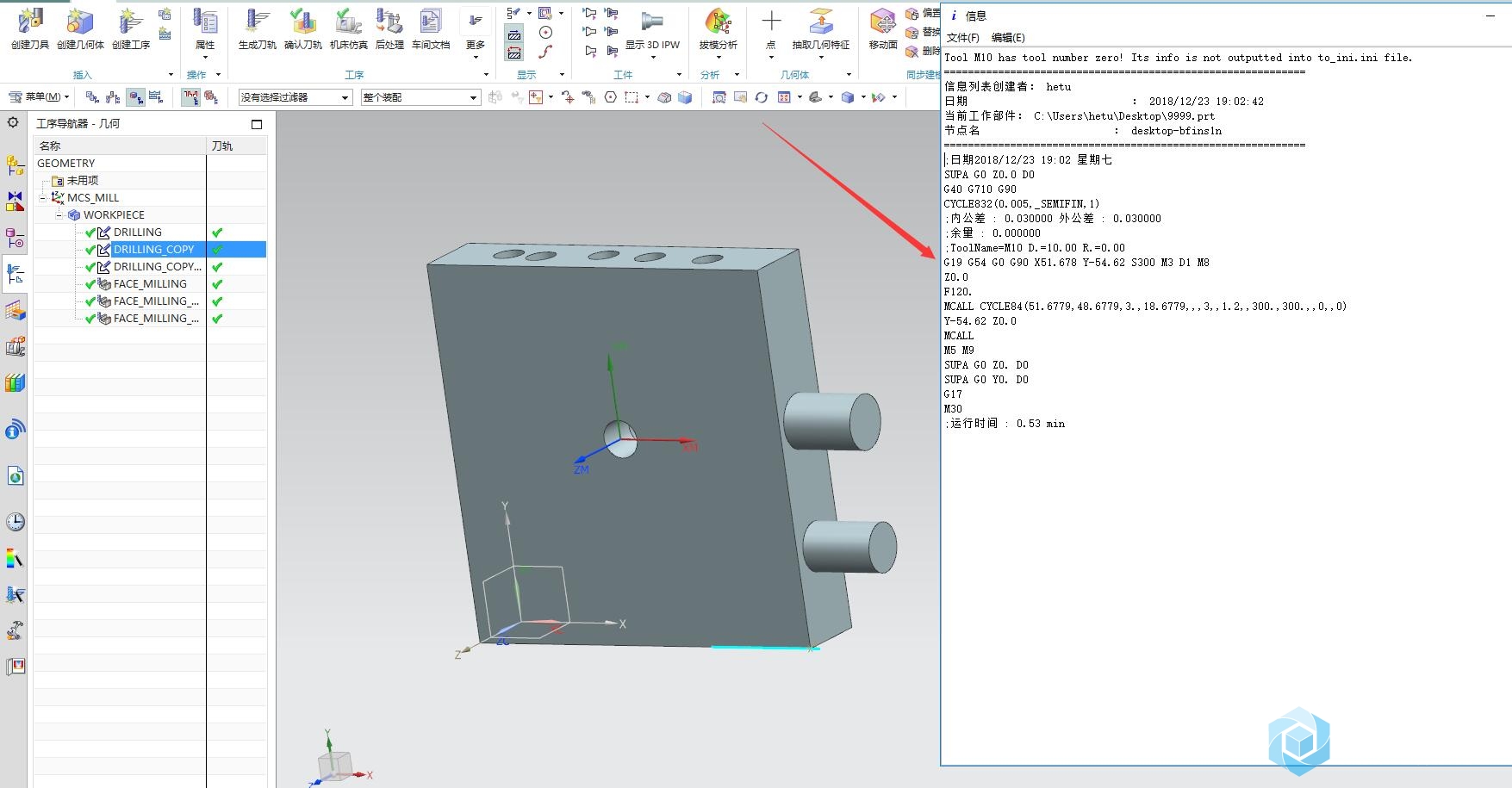Expand the 操作 group dropdown arrow
This screenshot has height=788, width=1512.
coord(218,75)
